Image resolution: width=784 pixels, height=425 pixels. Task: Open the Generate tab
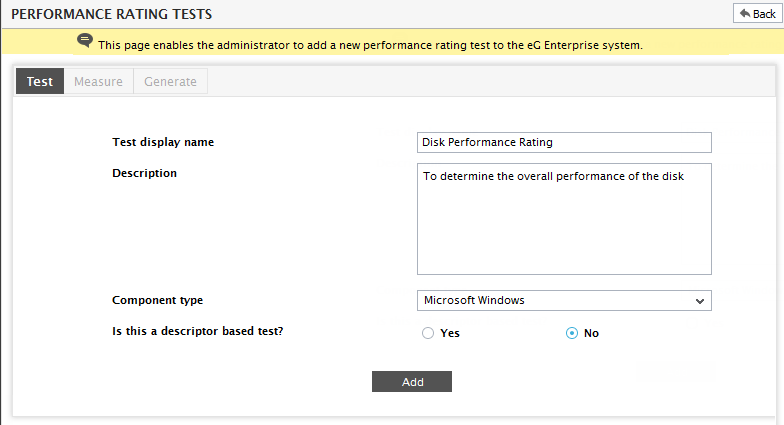click(x=170, y=81)
